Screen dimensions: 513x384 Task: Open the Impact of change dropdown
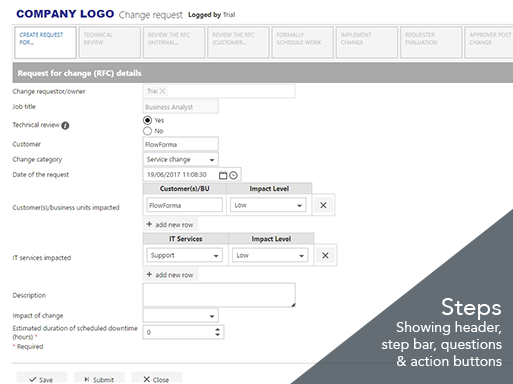180,316
